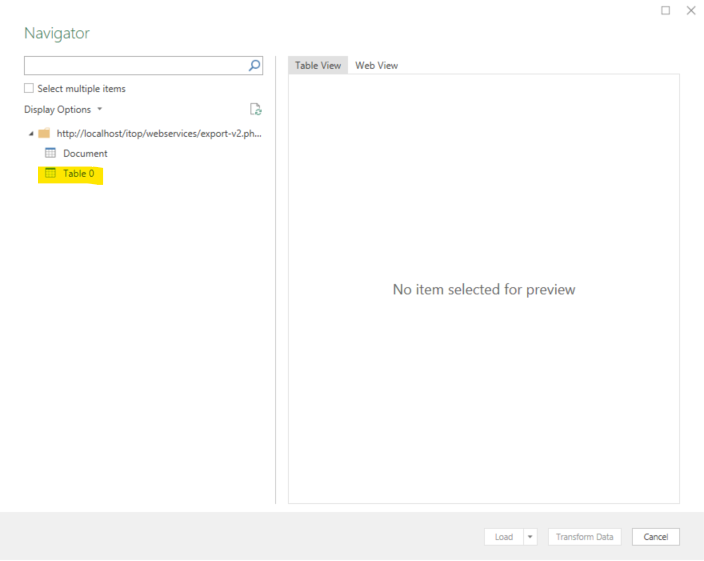The width and height of the screenshot is (704, 561).
Task: Click the search magnifier icon
Action: click(254, 66)
